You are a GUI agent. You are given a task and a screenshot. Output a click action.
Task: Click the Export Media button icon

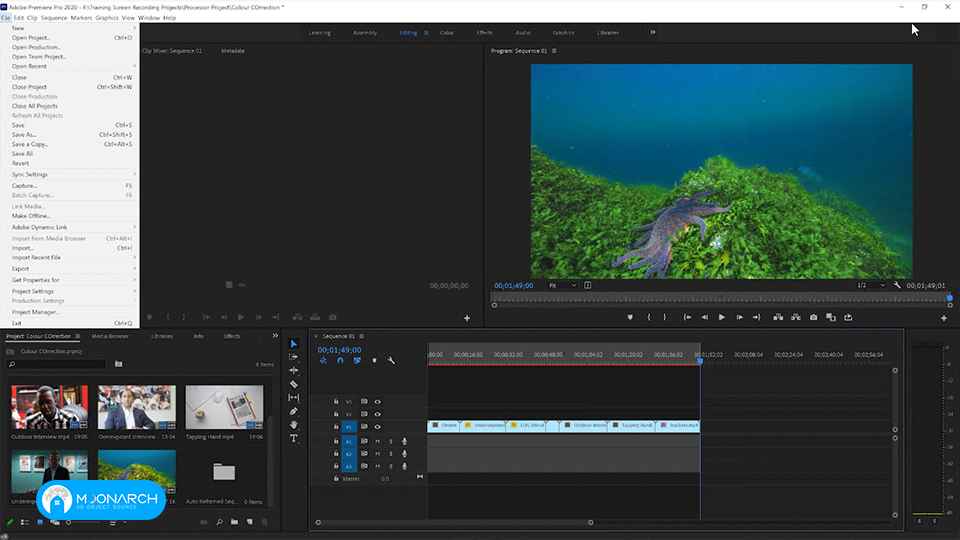[848, 317]
